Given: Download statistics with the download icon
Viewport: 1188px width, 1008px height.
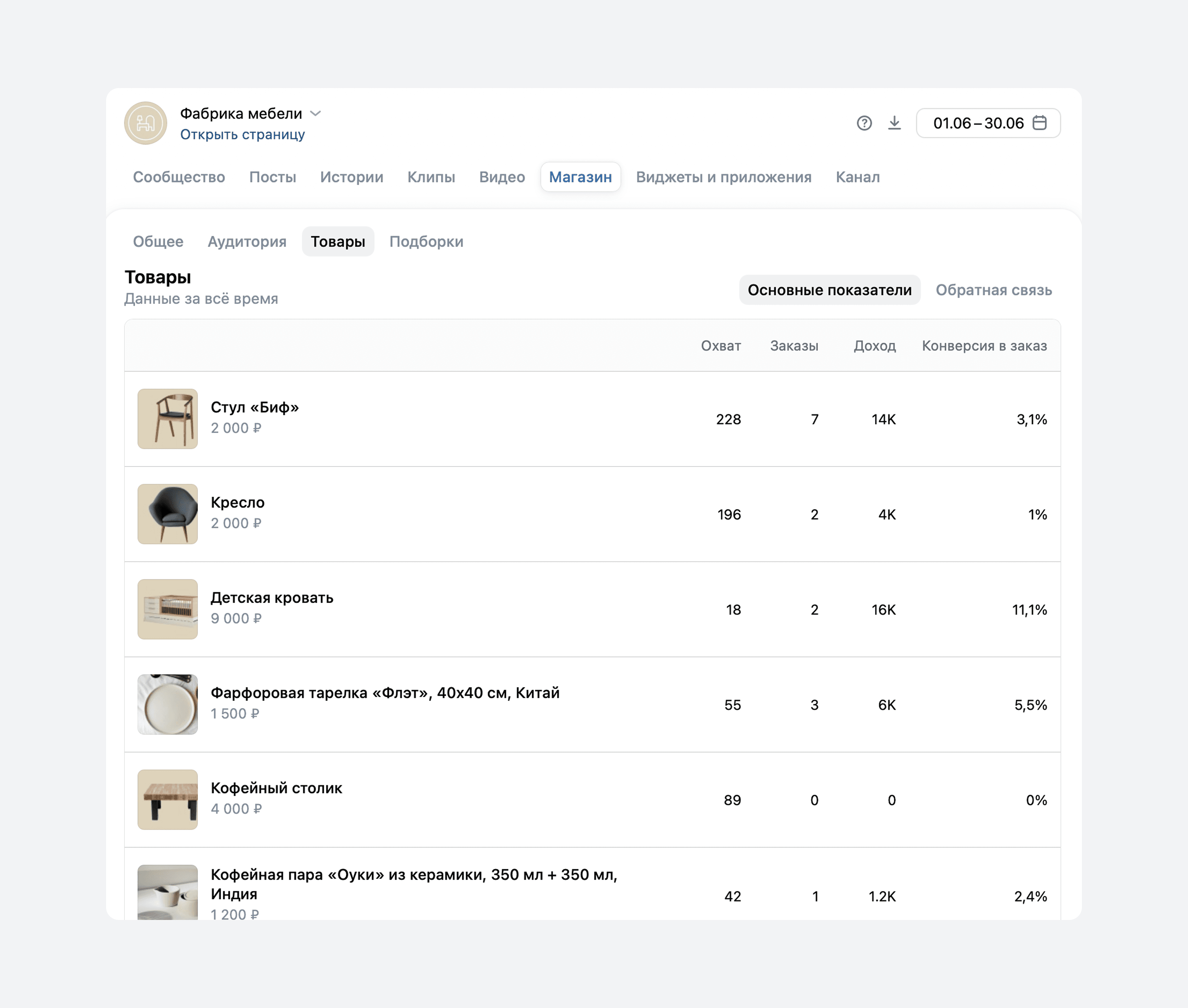Looking at the screenshot, I should tap(895, 123).
